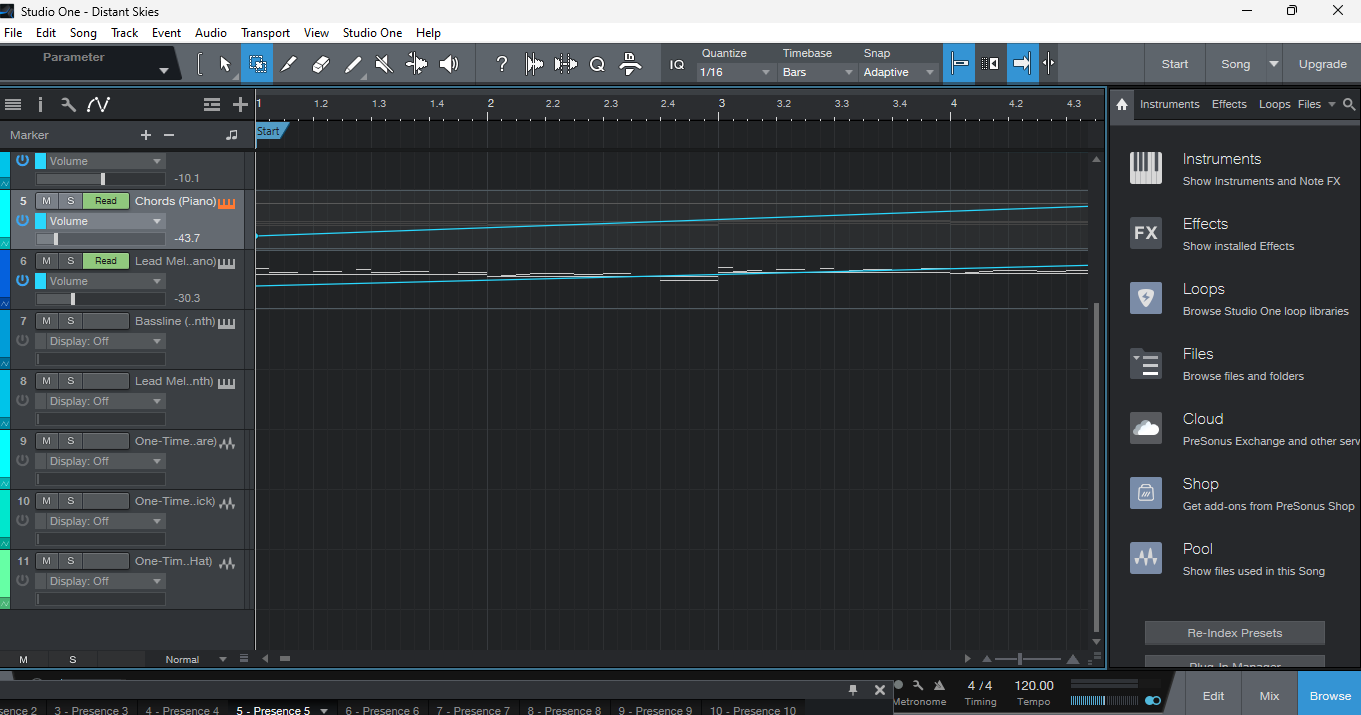This screenshot has width=1361, height=715.
Task: Select the Arrow tool
Action: (225, 64)
